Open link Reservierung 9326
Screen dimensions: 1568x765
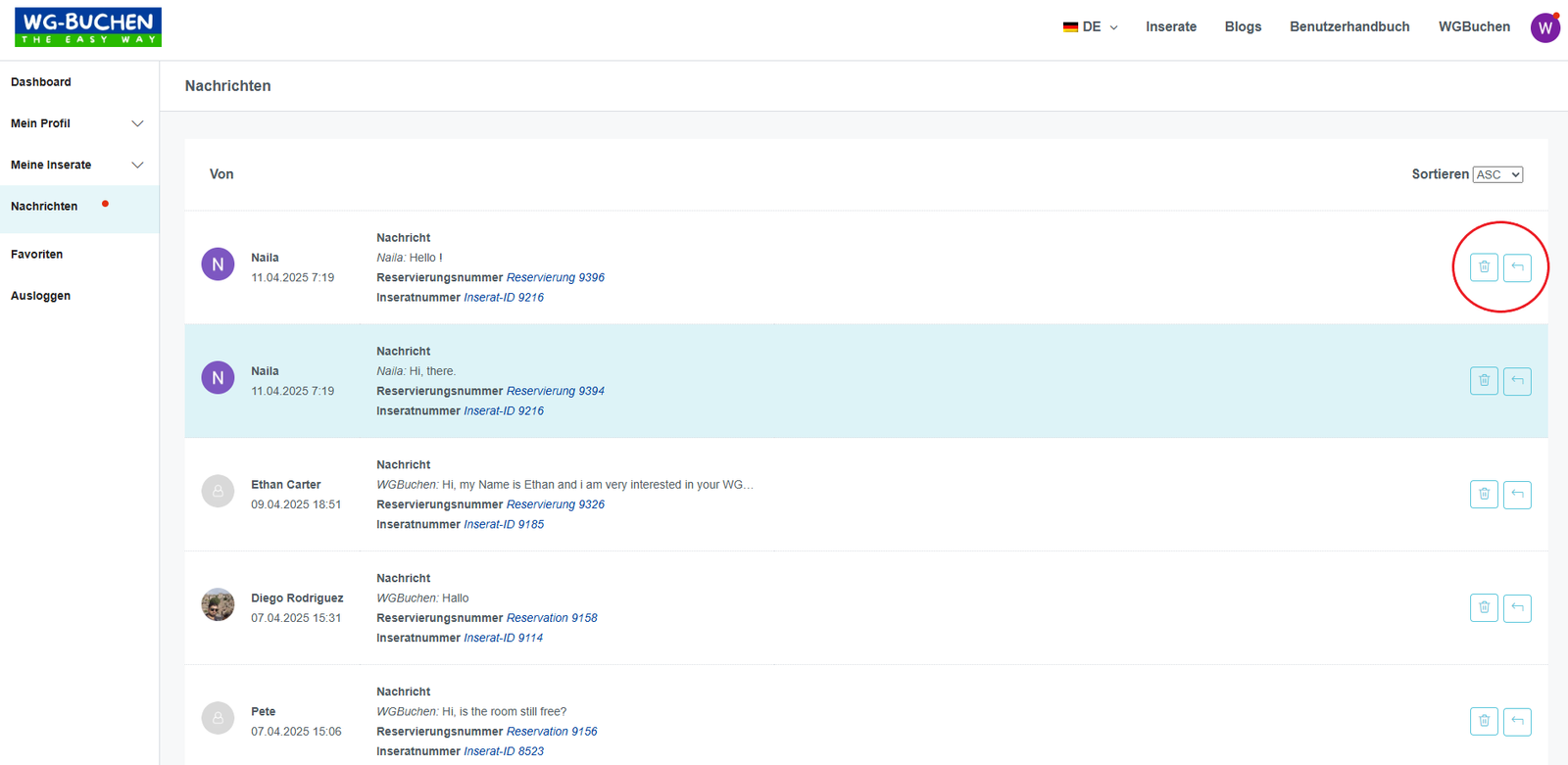[556, 505]
